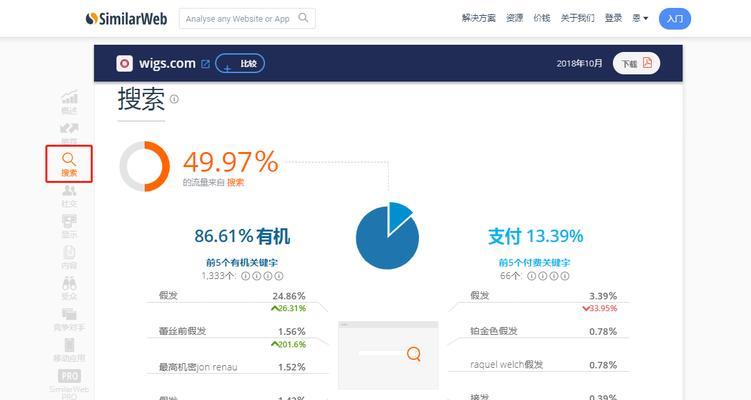Image resolution: width=751 pixels, height=400 pixels.
Task: Click the 86.61% 有机 heading
Action: click(x=242, y=236)
